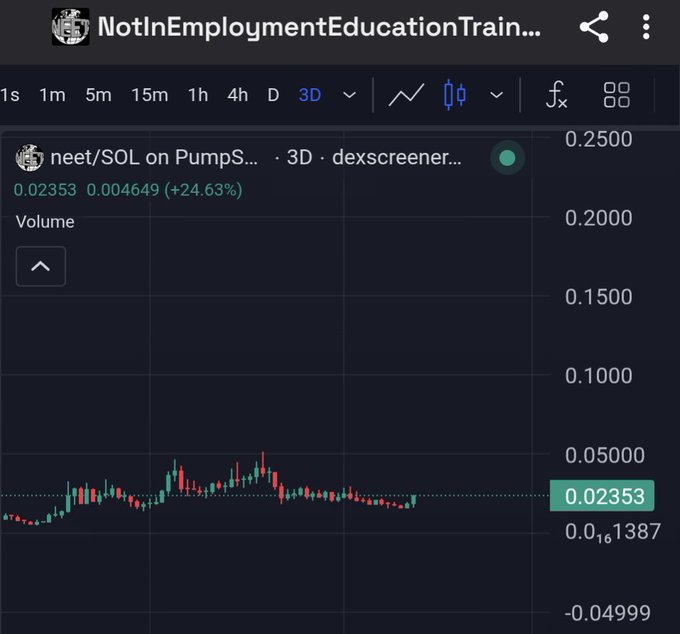This screenshot has width=680, height=634.
Task: Click the current price tag 0.02353 on the axis
Action: [x=602, y=496]
